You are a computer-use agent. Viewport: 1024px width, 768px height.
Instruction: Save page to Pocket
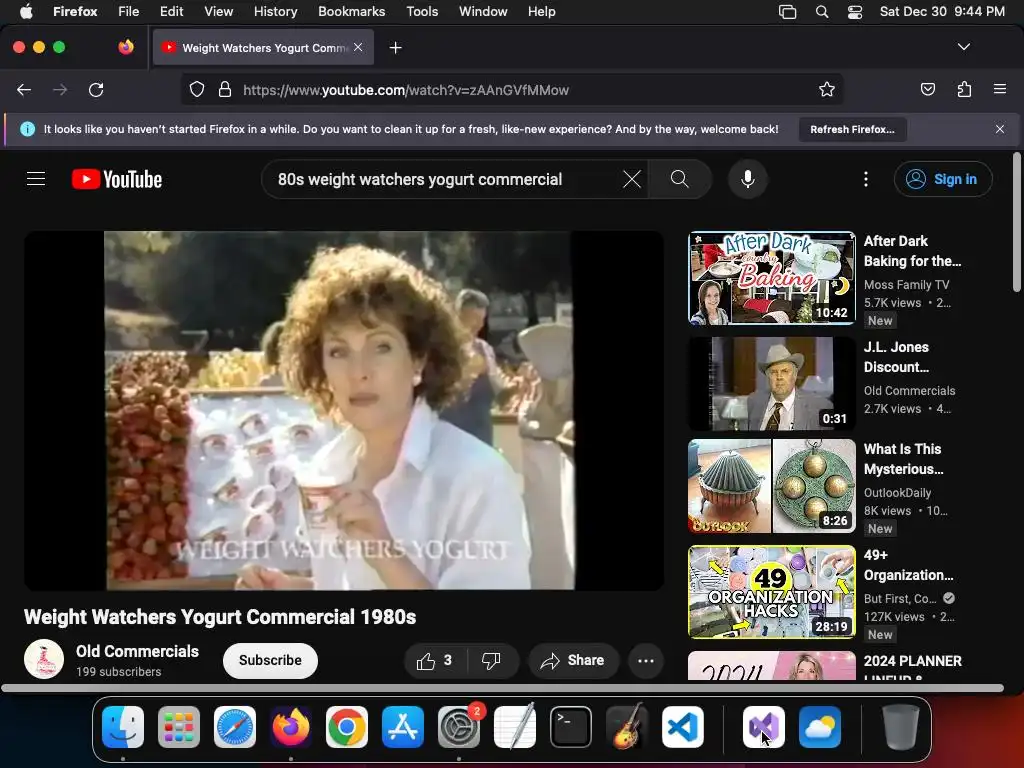927,89
